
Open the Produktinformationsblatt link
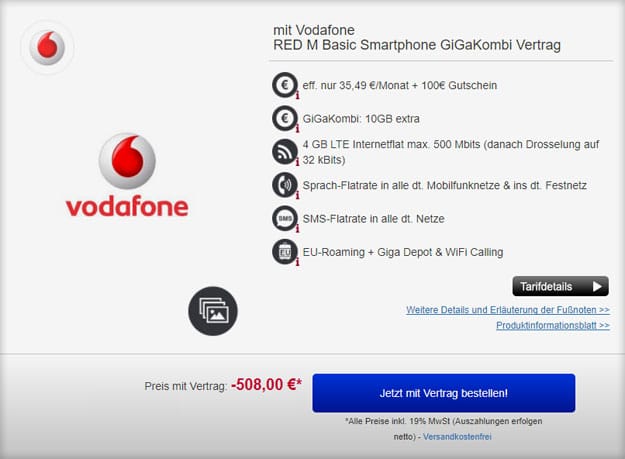(x=553, y=326)
